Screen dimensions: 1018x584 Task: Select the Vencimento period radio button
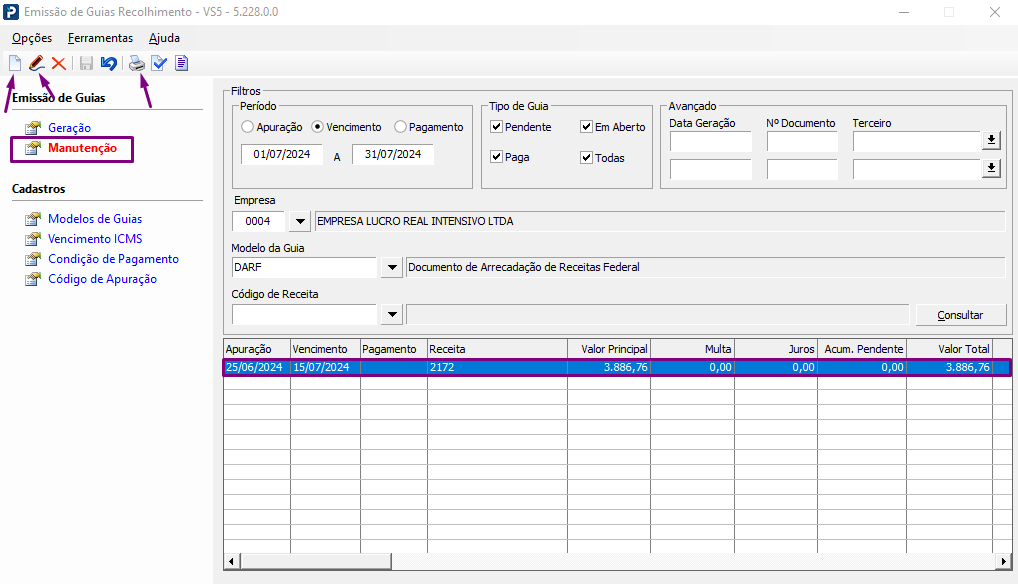pyautogui.click(x=317, y=127)
